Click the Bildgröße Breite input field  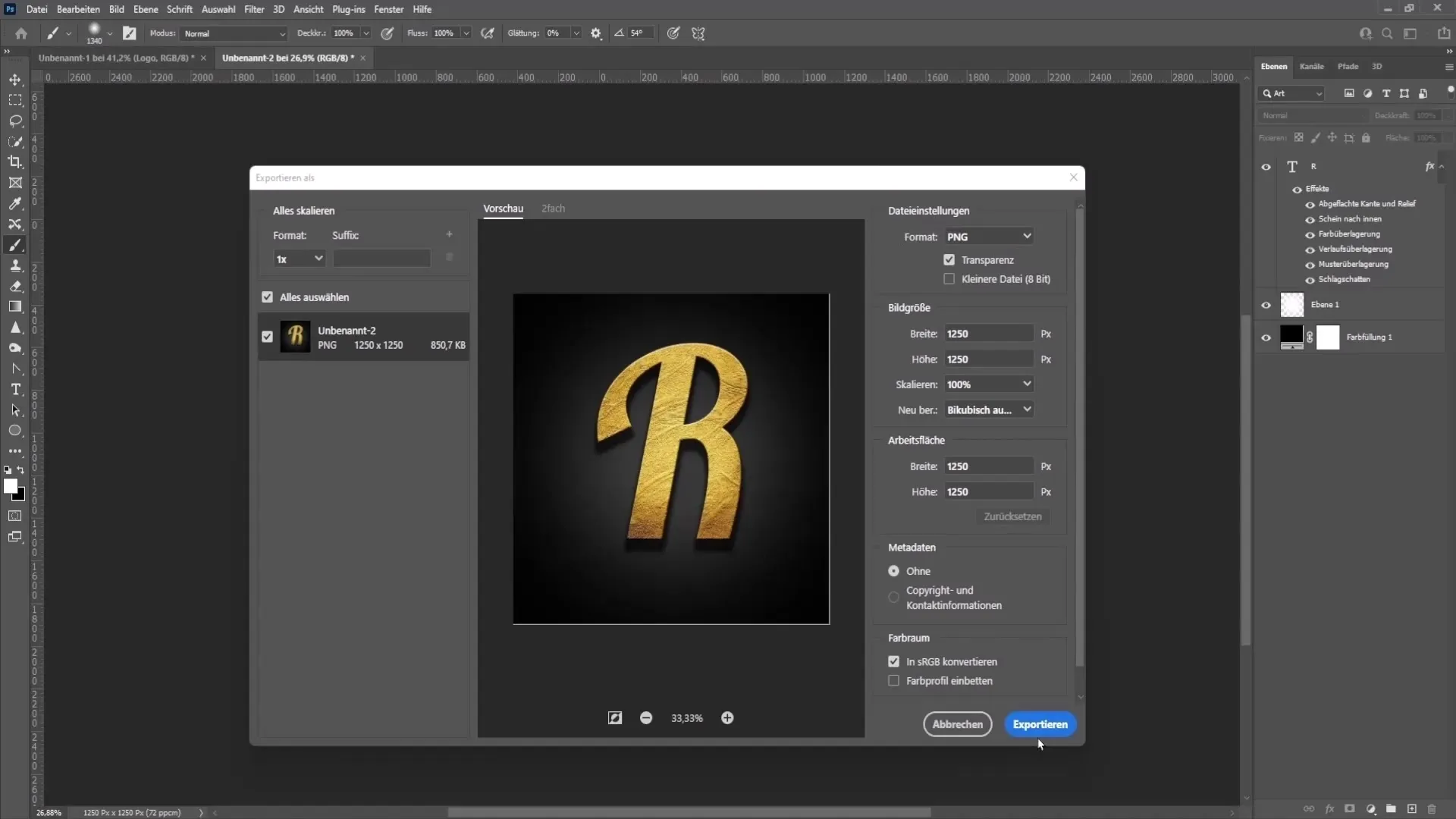tap(988, 334)
